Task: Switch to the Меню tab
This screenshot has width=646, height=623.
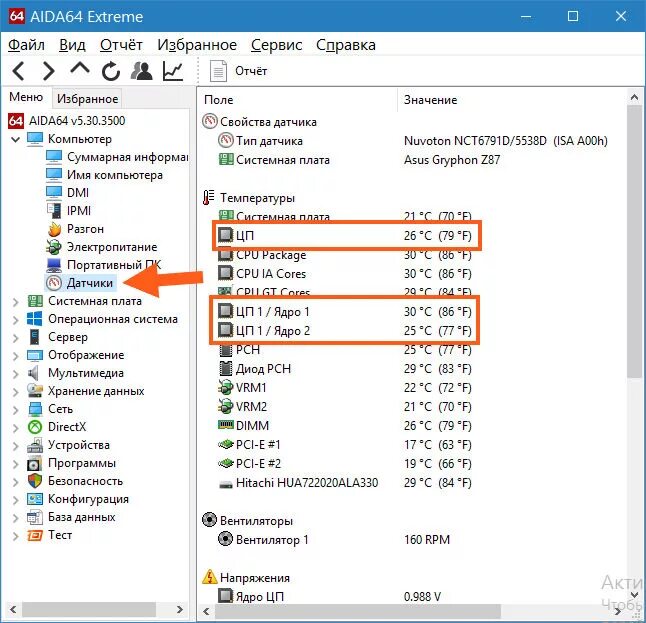Action: point(26,97)
